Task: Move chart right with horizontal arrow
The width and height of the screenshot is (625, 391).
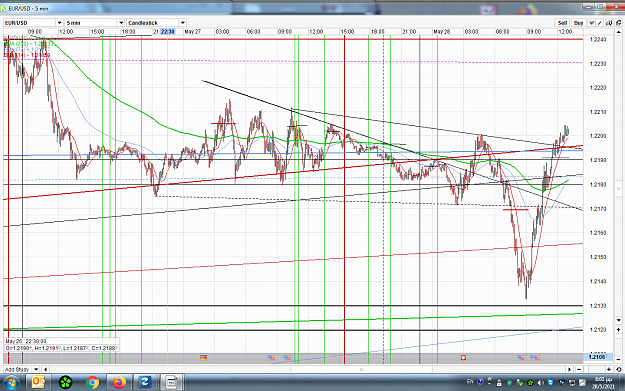Action: coord(570,369)
